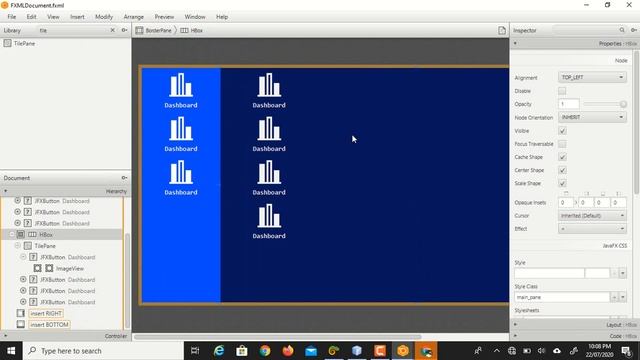Add a style class with plus button

click(x=614, y=297)
